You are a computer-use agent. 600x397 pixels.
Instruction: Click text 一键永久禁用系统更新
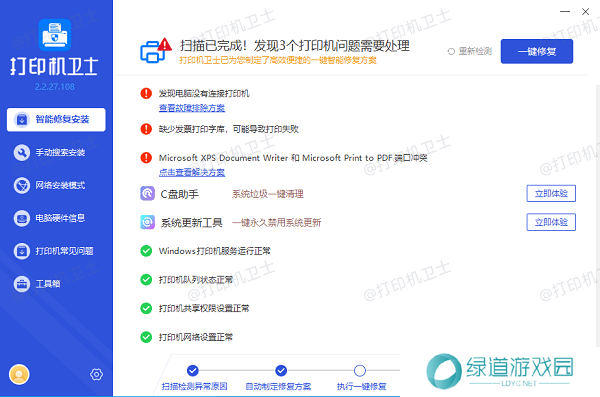276,222
